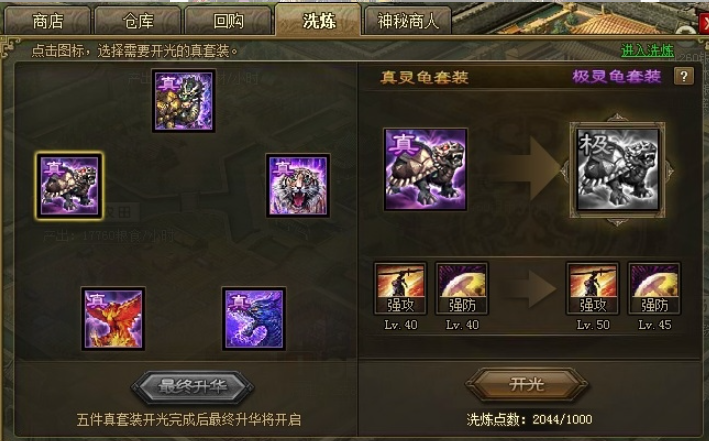Select the 洗炼 tab
Image resolution: width=709 pixels, height=441 pixels.
point(318,20)
